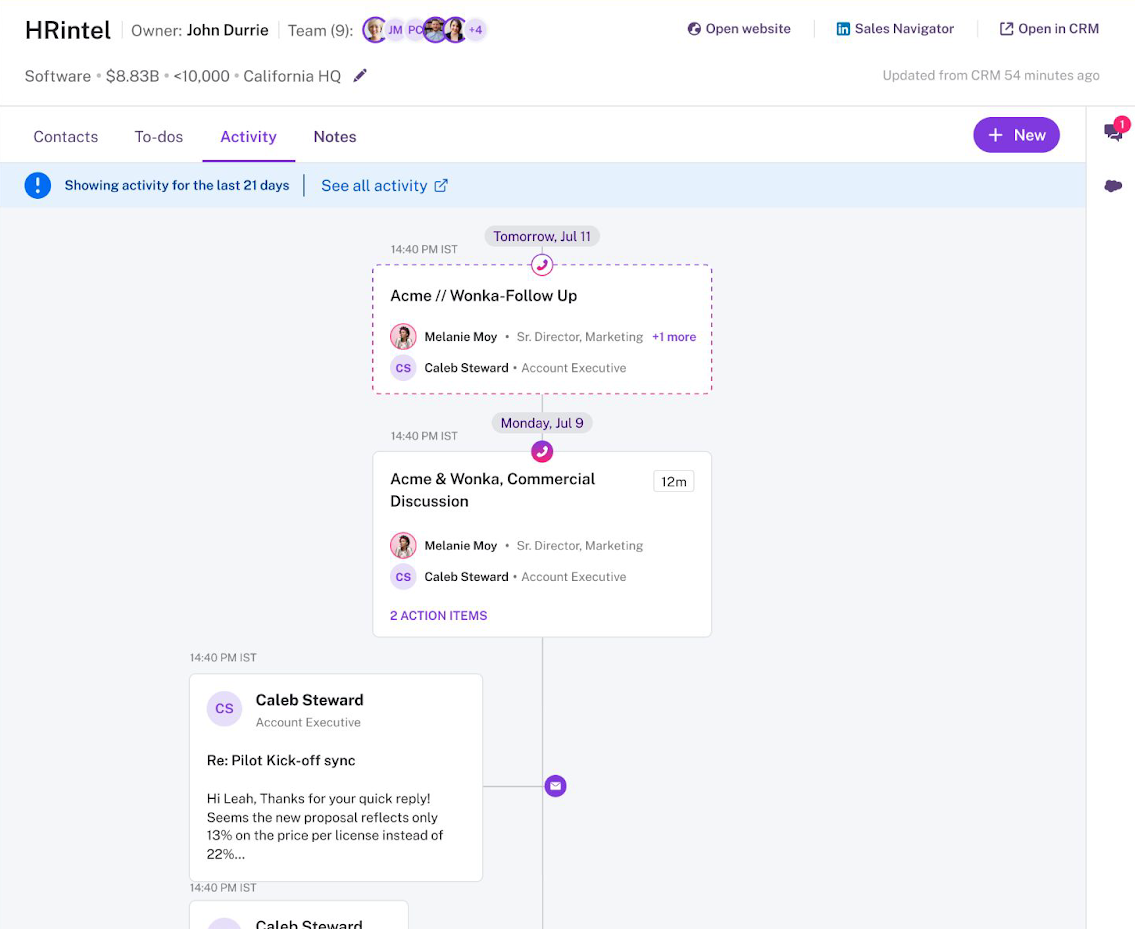
Task: Click the blue exclamation info icon
Action: (38, 185)
